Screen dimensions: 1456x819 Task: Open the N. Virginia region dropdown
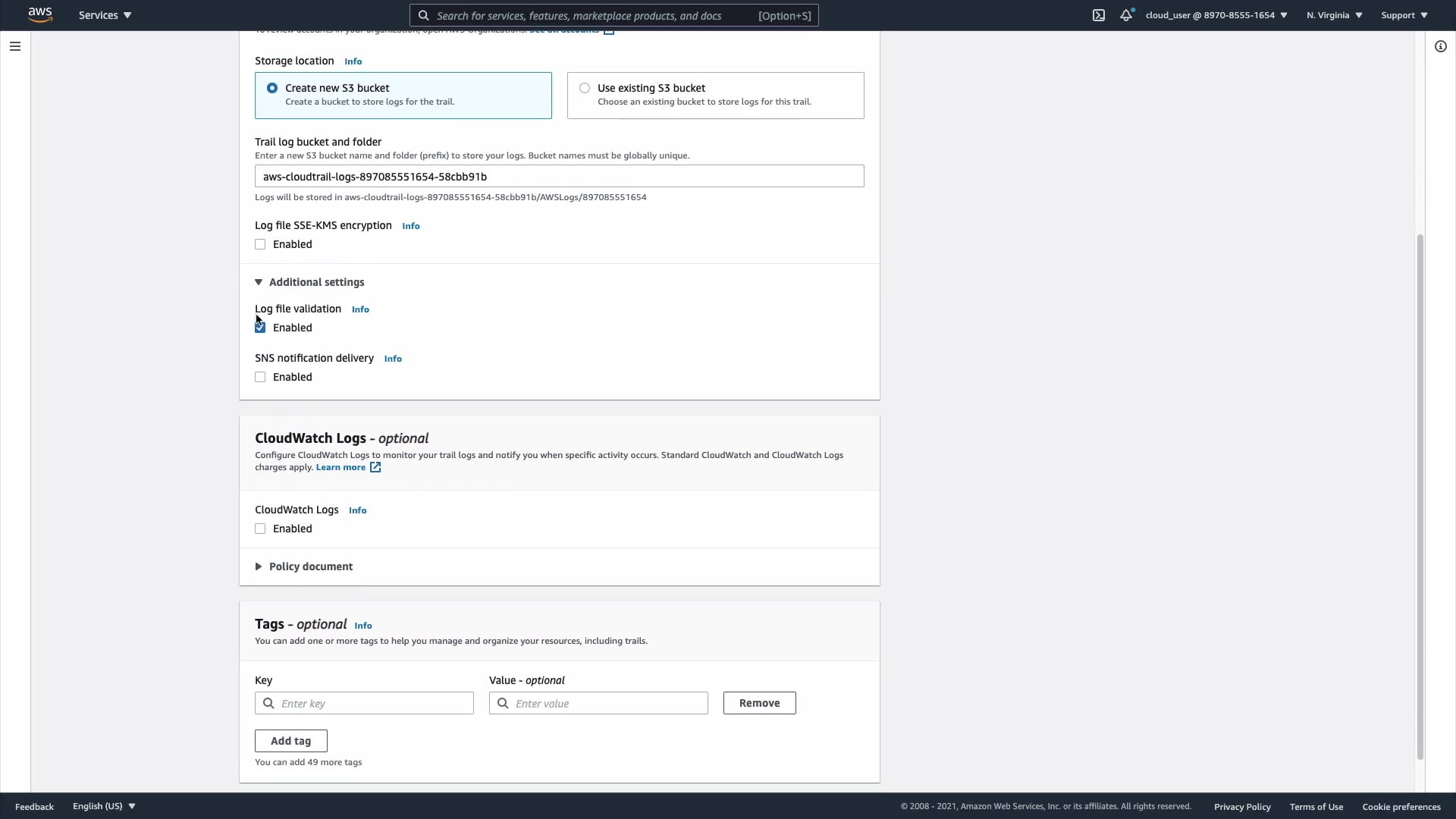[x=1334, y=15]
